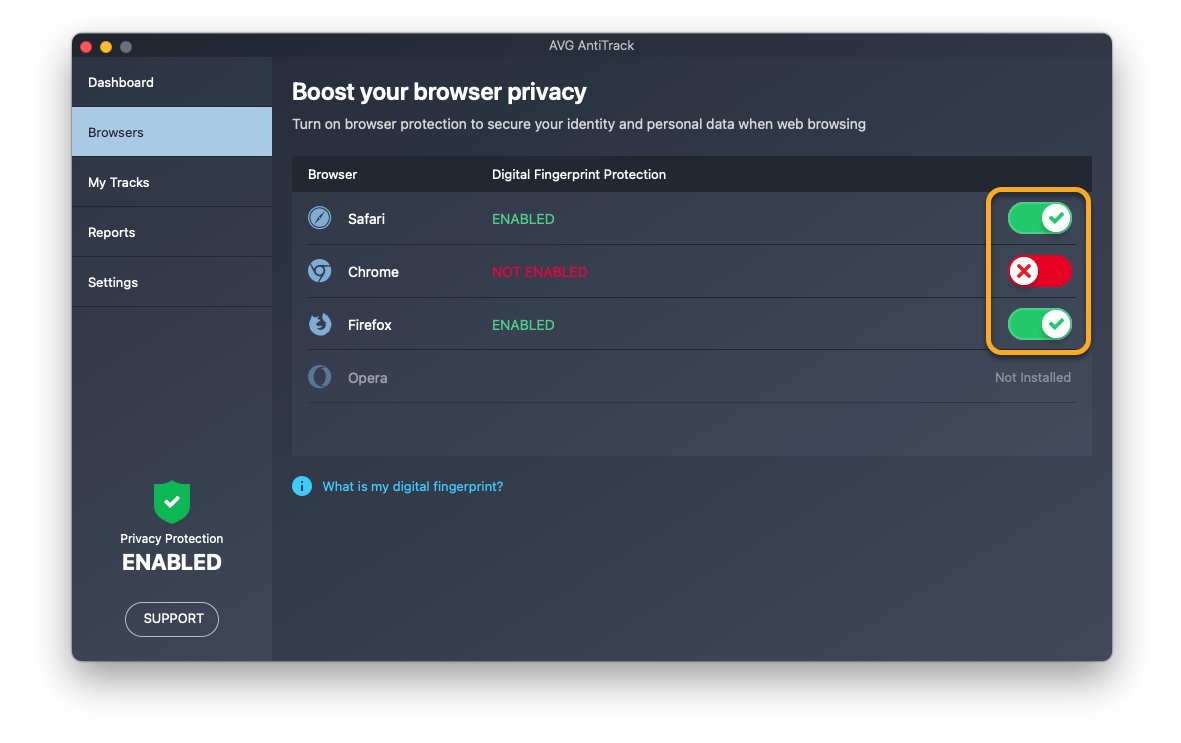Open the Dashboard section
The height and width of the screenshot is (743, 1181).
click(x=121, y=82)
